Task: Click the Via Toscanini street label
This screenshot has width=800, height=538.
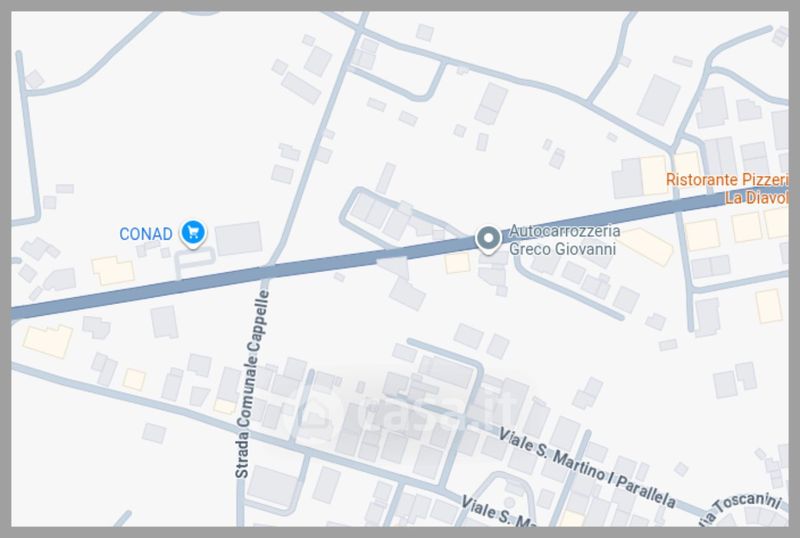Action: point(743,508)
